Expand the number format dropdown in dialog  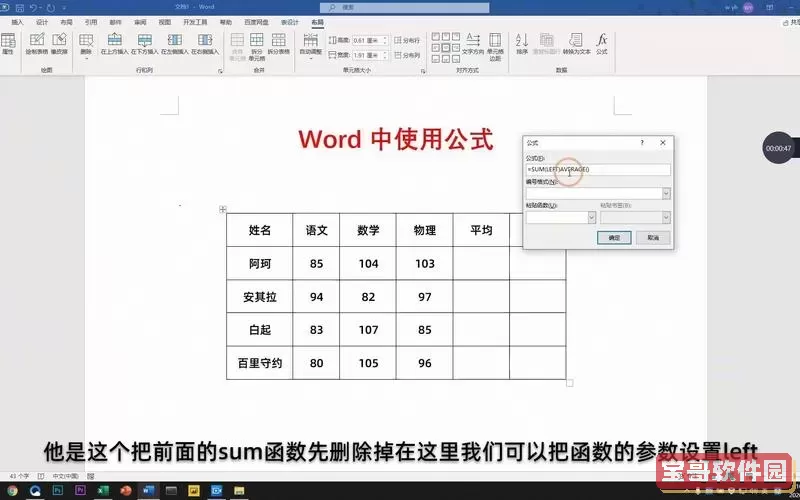point(666,194)
